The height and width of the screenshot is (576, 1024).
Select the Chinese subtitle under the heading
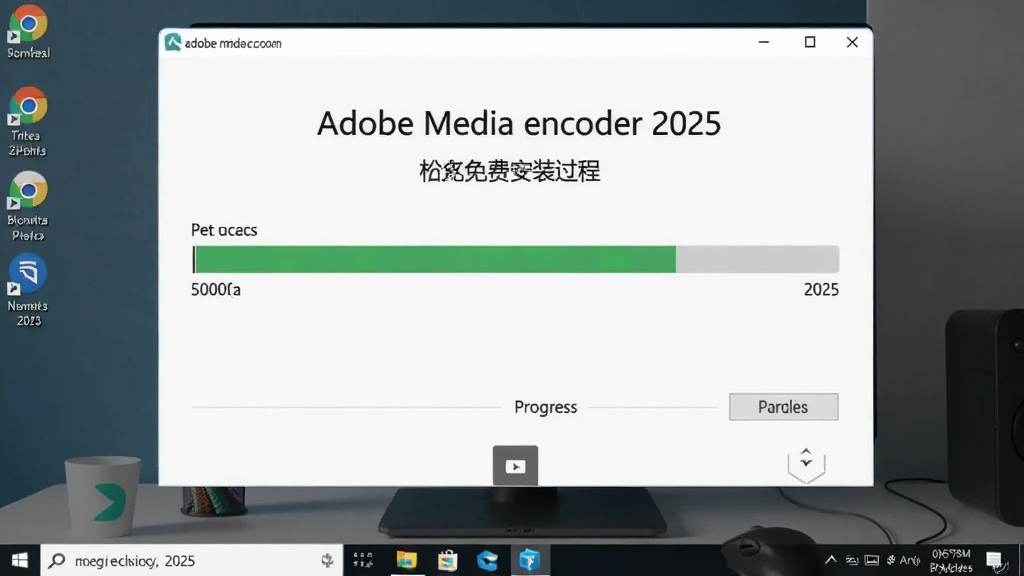click(509, 171)
